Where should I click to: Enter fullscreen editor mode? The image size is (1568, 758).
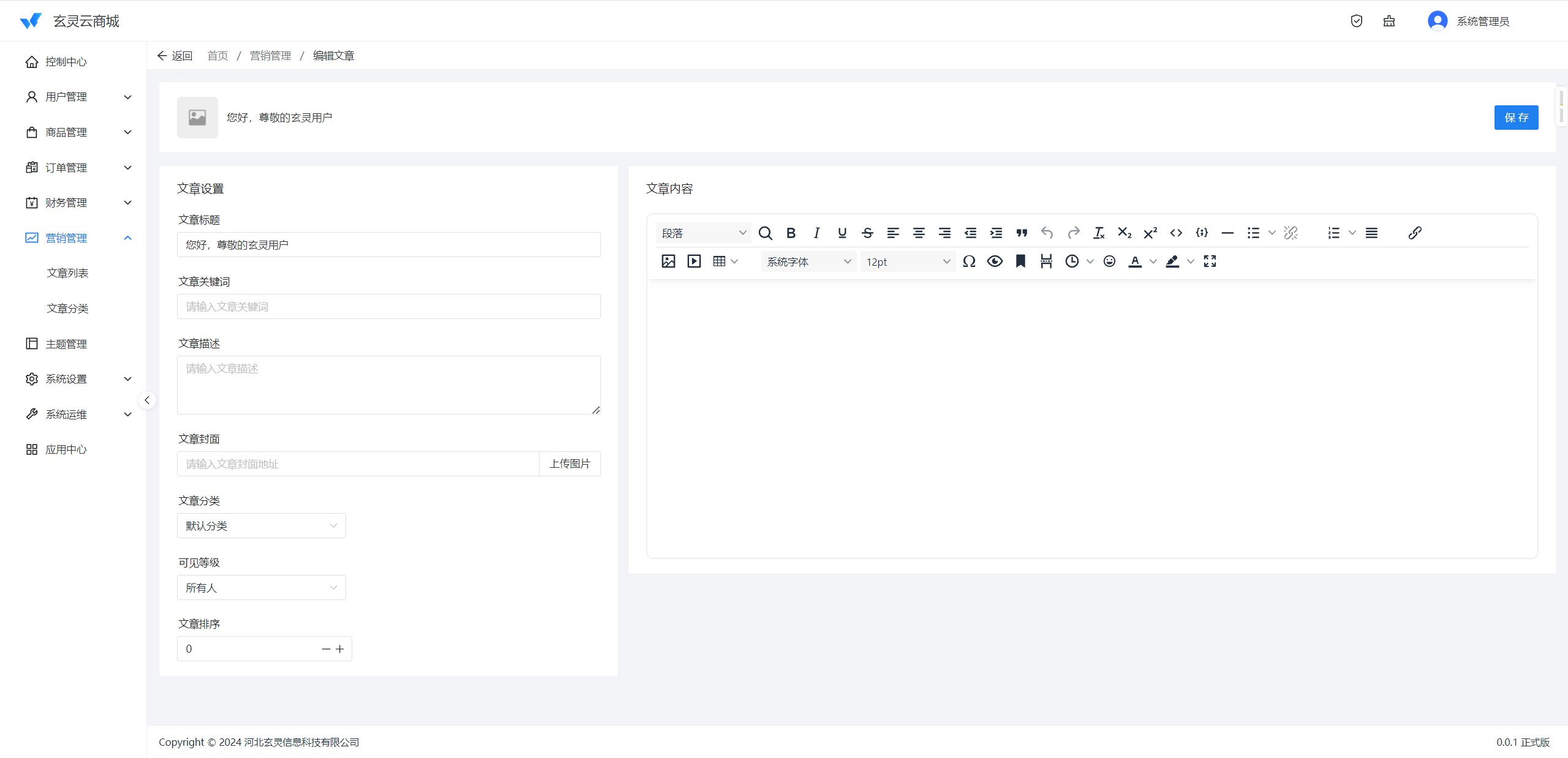click(x=1210, y=261)
